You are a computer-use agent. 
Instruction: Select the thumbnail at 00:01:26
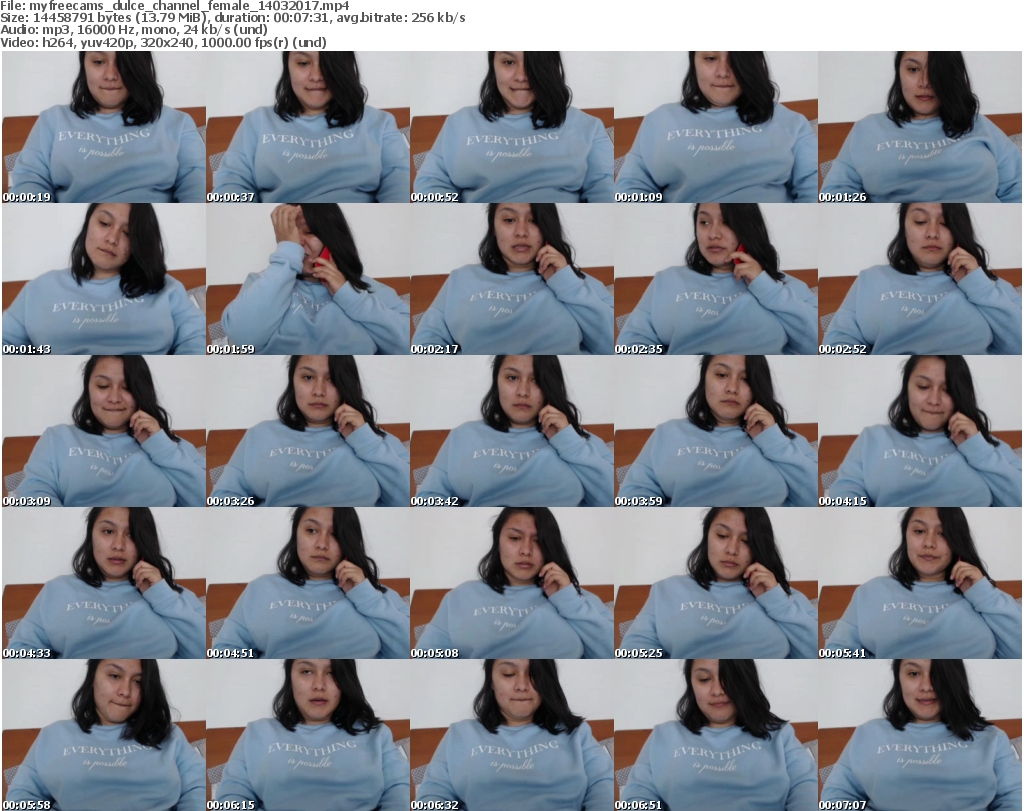pos(919,127)
